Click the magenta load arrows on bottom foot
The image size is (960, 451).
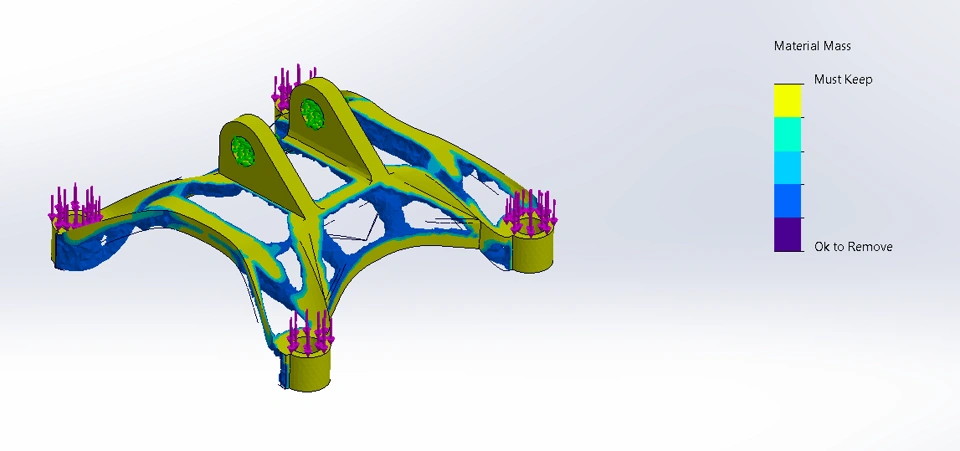point(310,331)
